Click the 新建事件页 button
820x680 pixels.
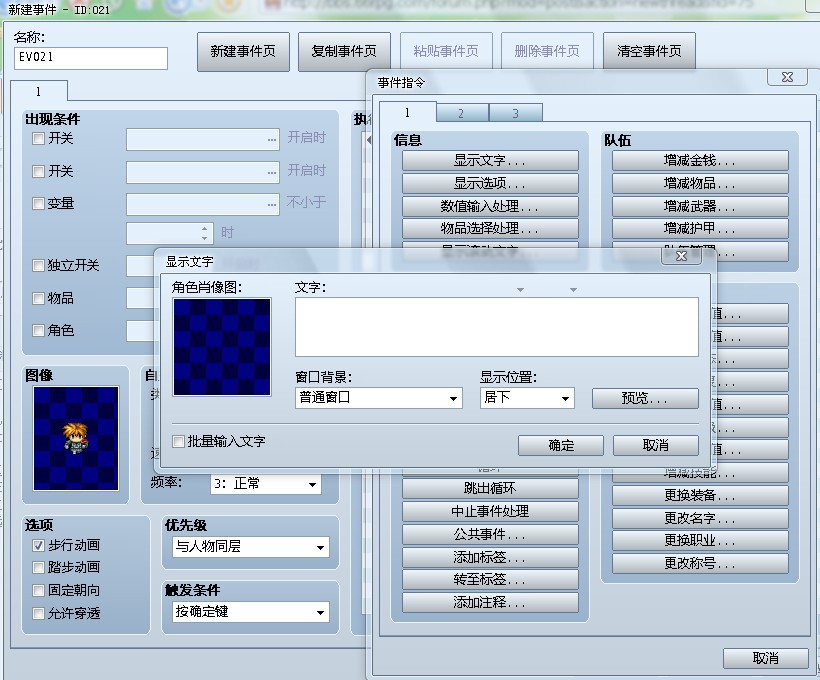click(x=243, y=51)
